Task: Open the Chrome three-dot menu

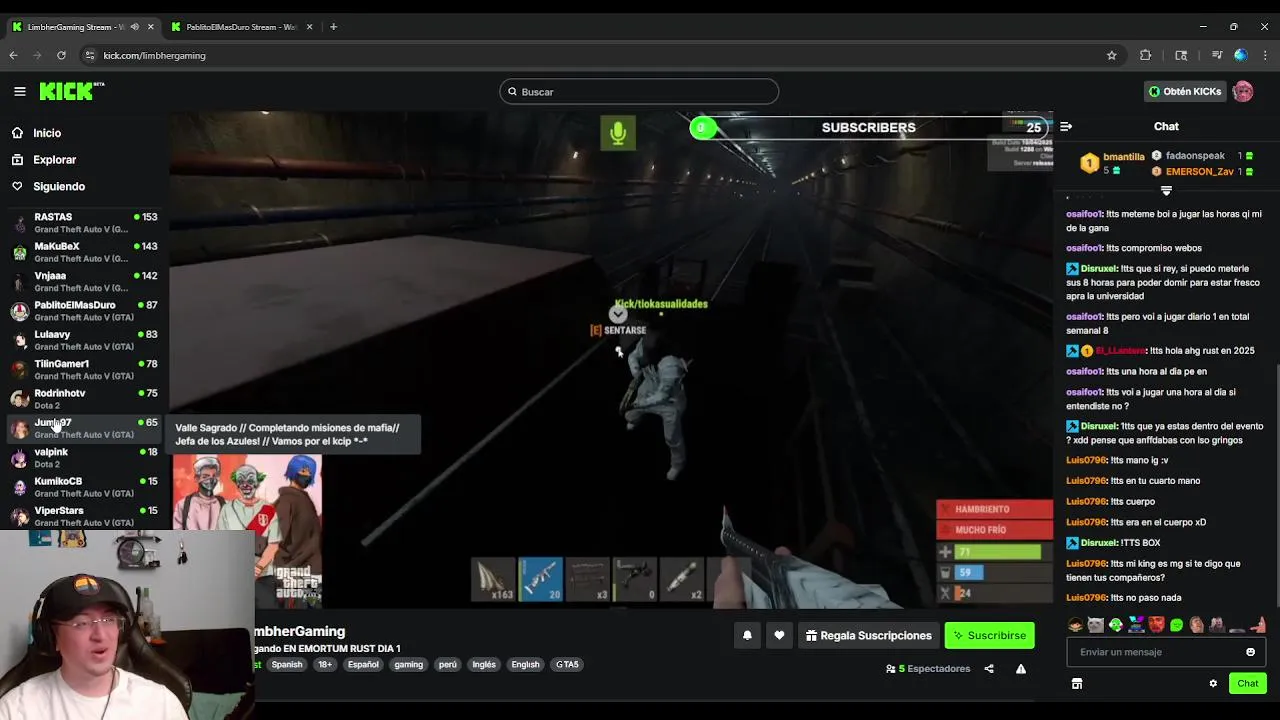Action: [x=1265, y=56]
